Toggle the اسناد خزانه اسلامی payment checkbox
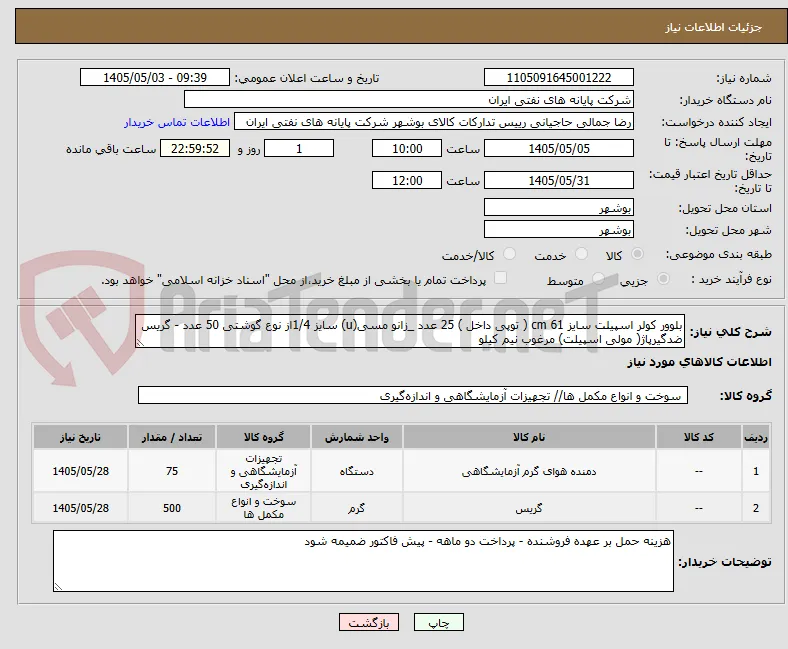Screen dimensions: 788x649 [501, 278]
